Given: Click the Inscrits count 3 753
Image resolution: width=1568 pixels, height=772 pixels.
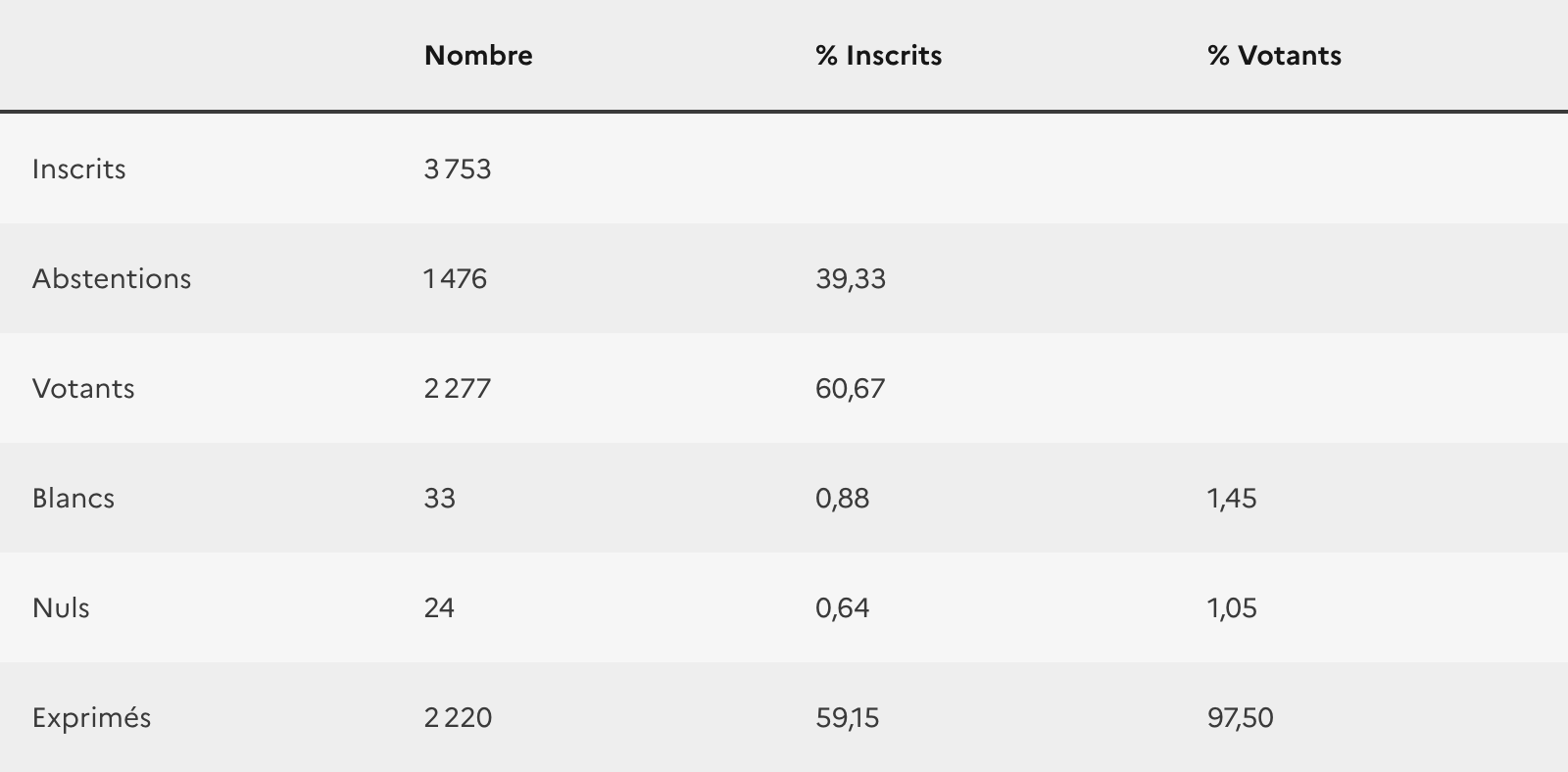Looking at the screenshot, I should point(458,169).
